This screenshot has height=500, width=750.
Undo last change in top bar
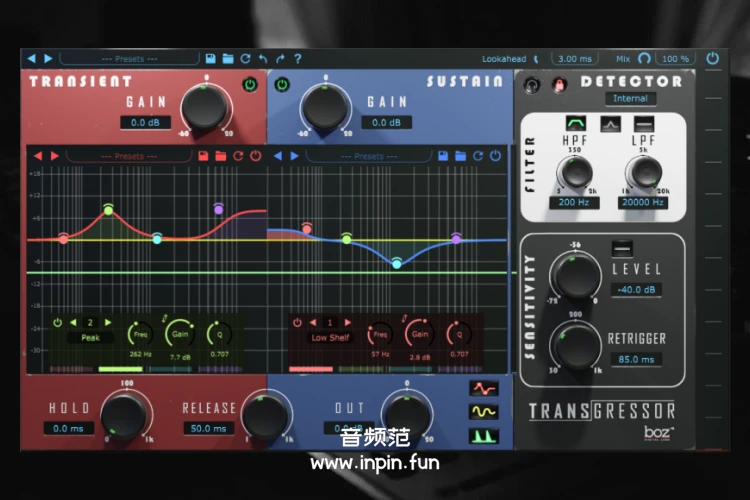point(263,58)
